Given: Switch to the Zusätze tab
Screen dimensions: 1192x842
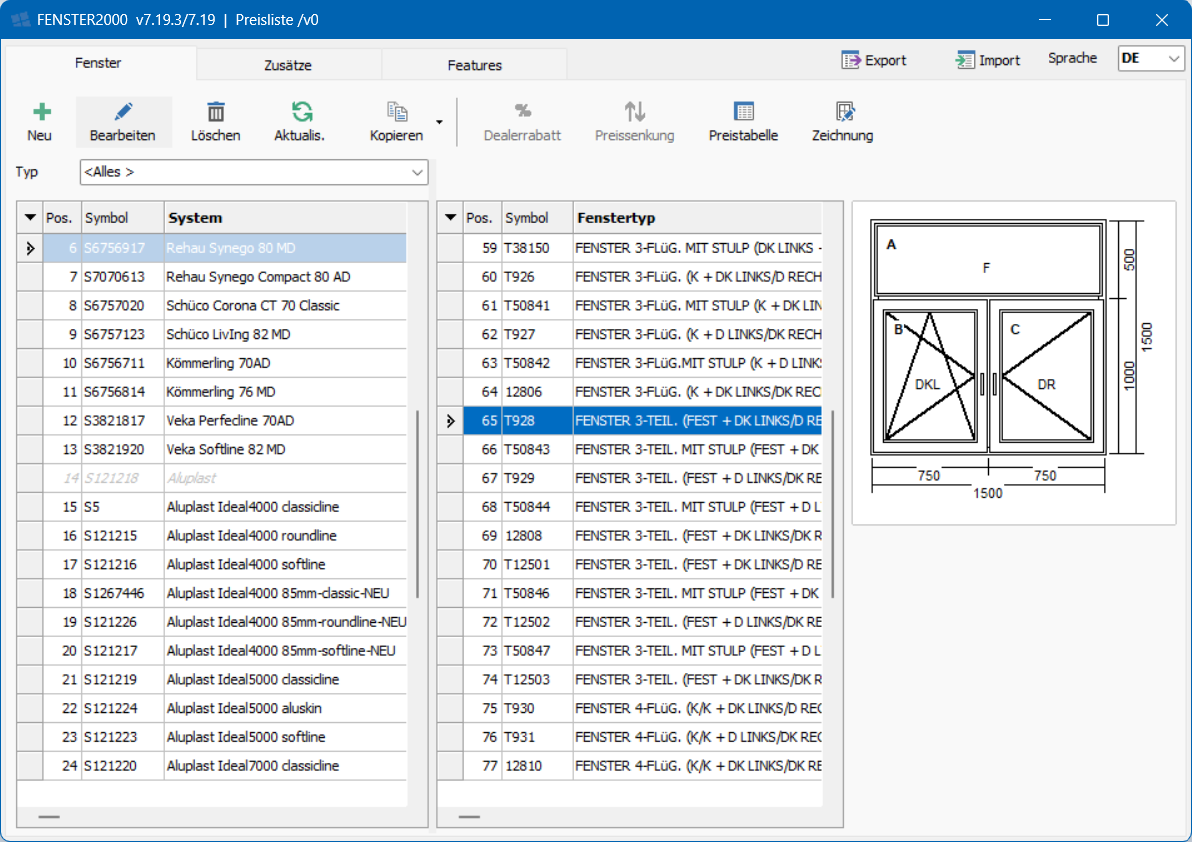Looking at the screenshot, I should (x=288, y=65).
